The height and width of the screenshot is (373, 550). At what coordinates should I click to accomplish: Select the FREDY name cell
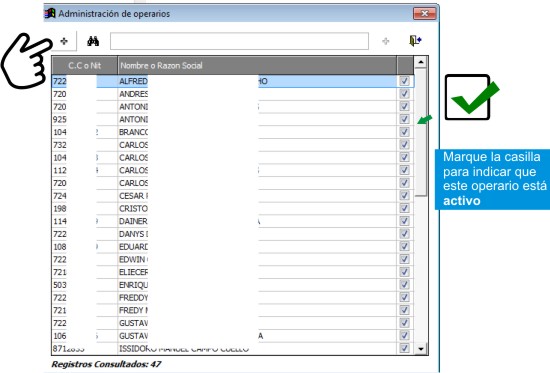[x=257, y=310]
